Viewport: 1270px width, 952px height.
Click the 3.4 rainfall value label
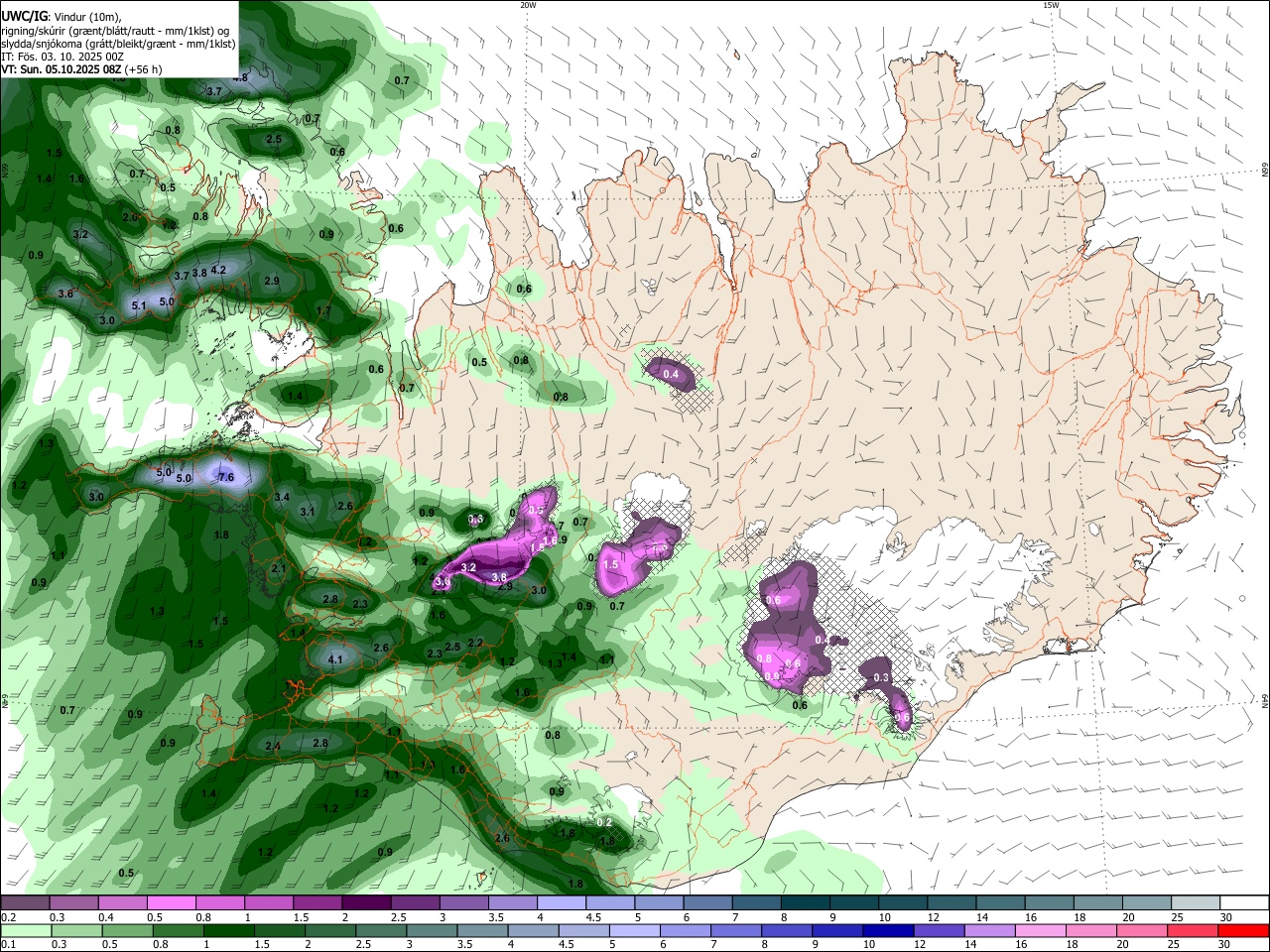coord(282,497)
